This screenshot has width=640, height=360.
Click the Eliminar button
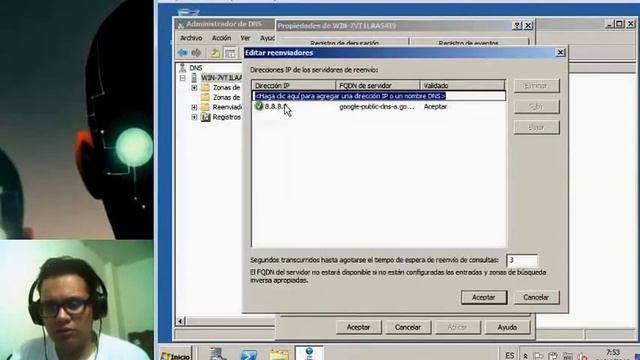(x=536, y=86)
